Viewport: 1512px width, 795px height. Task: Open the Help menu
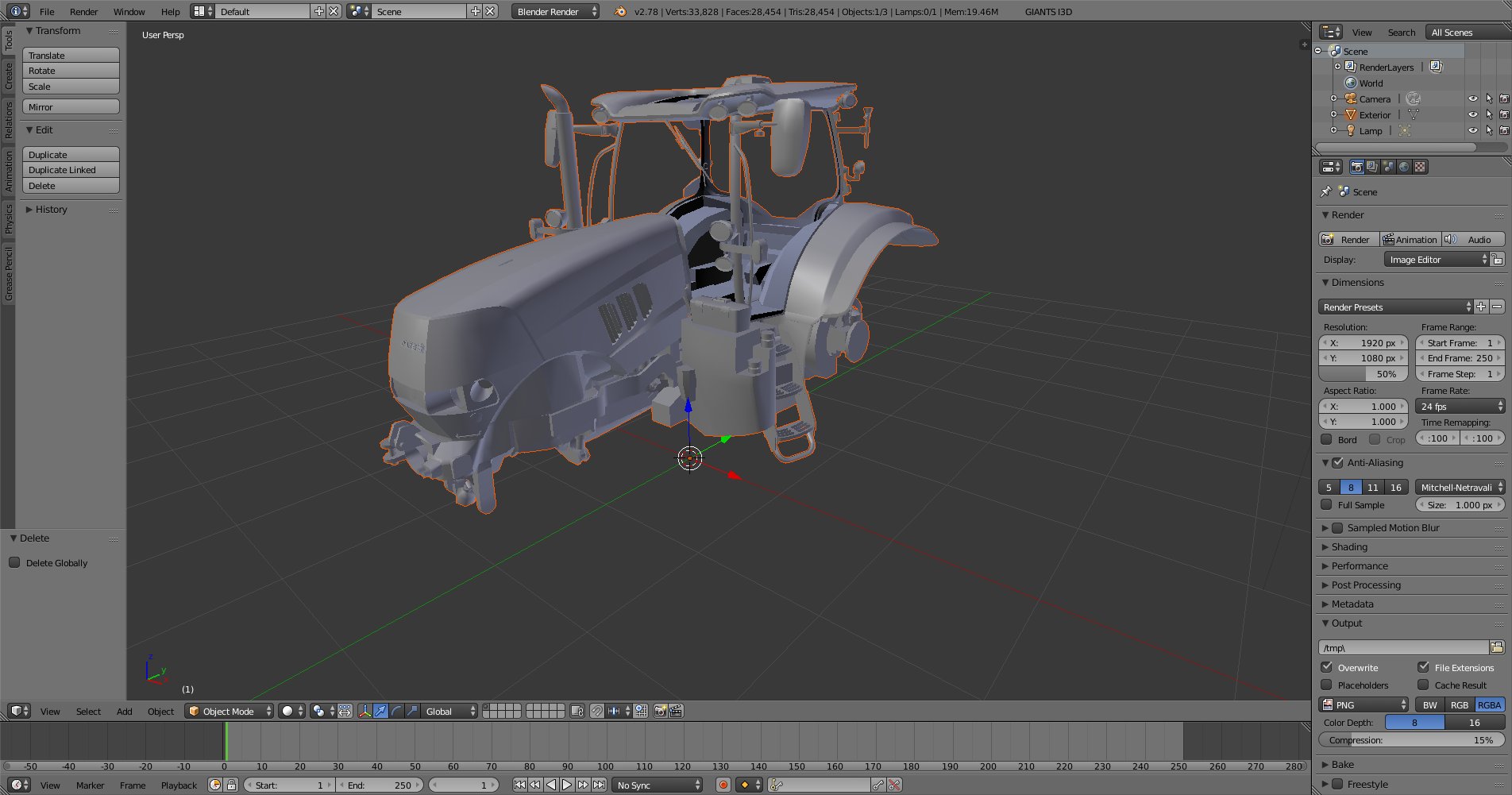click(170, 11)
